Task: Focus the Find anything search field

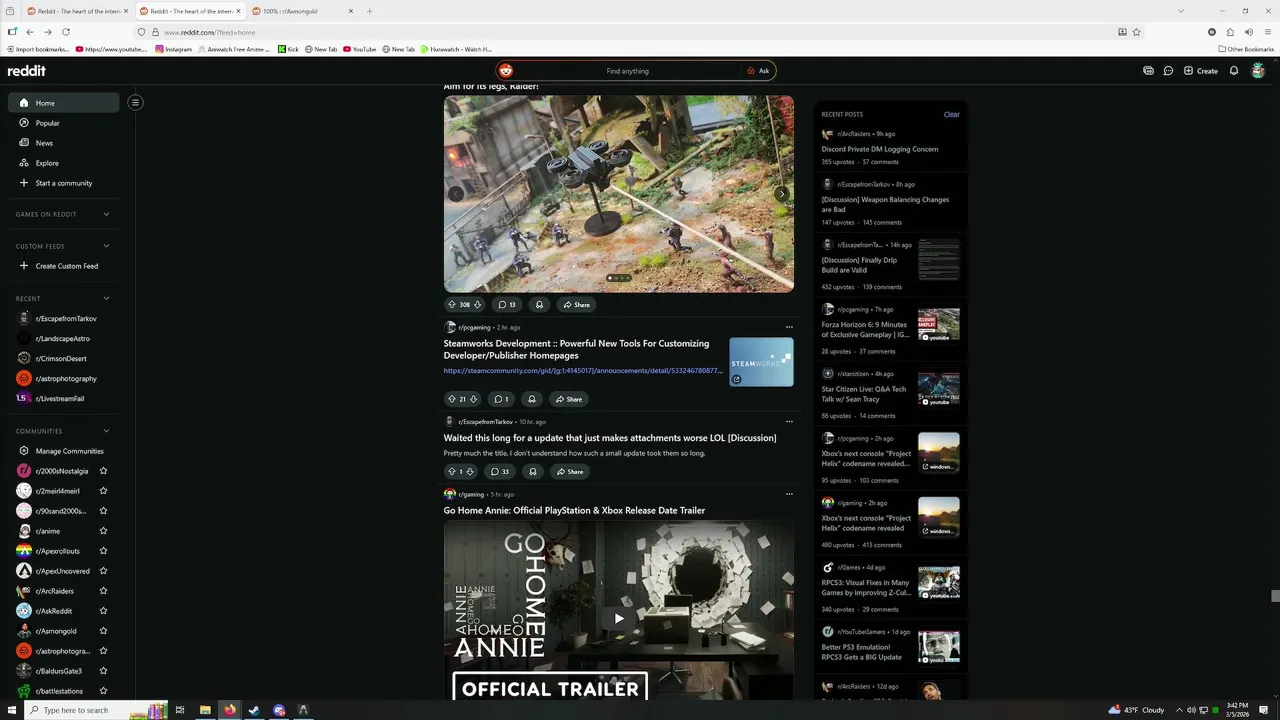Action: tap(627, 71)
